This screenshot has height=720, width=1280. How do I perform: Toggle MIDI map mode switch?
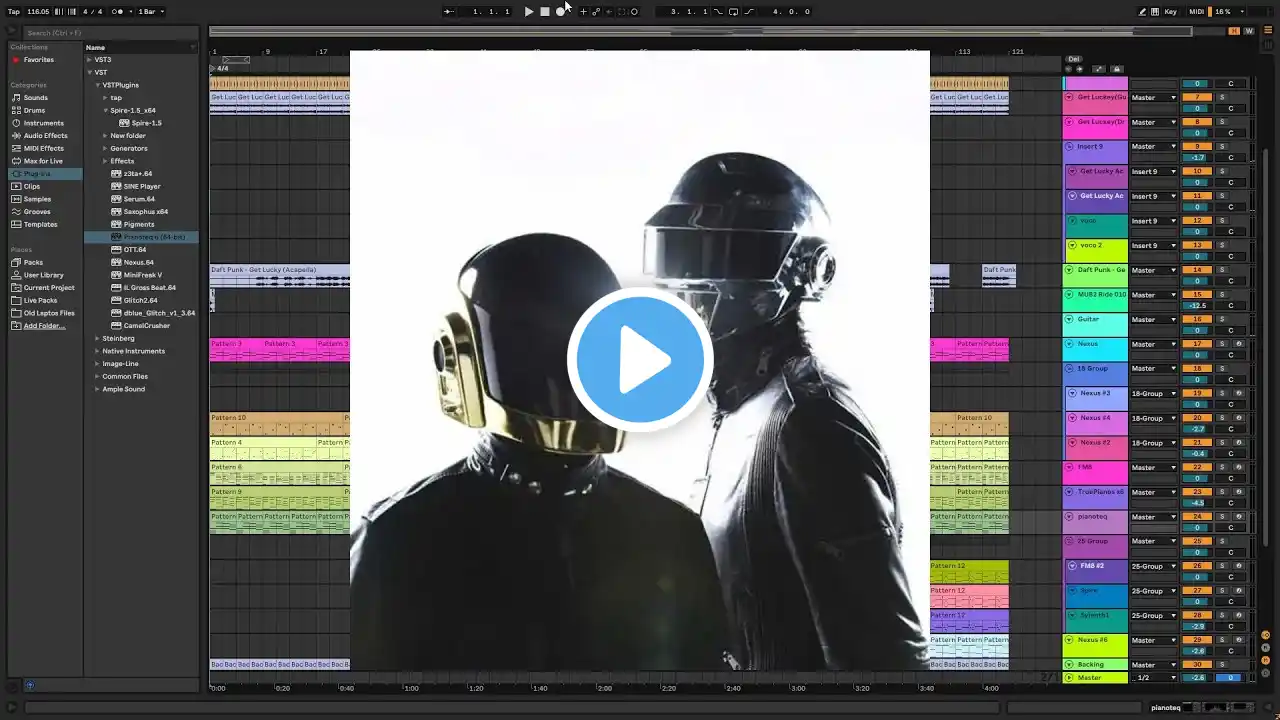pyautogui.click(x=1197, y=12)
